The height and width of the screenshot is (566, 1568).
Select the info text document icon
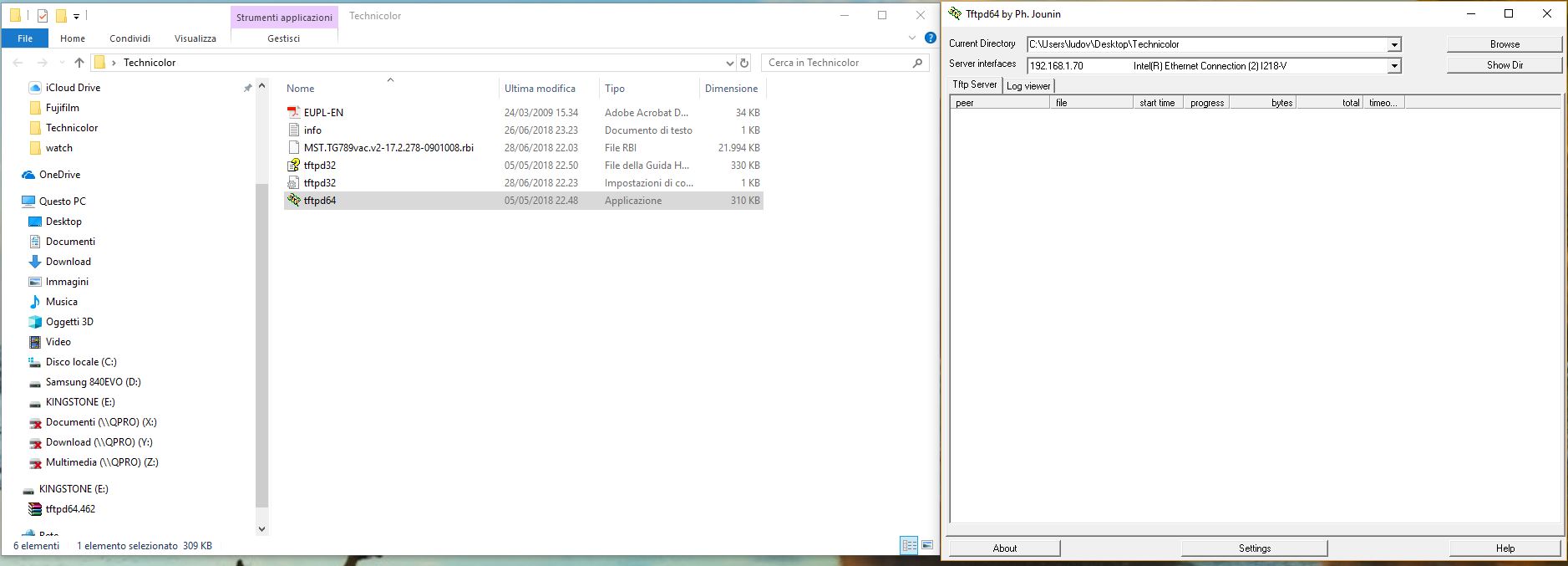click(293, 130)
